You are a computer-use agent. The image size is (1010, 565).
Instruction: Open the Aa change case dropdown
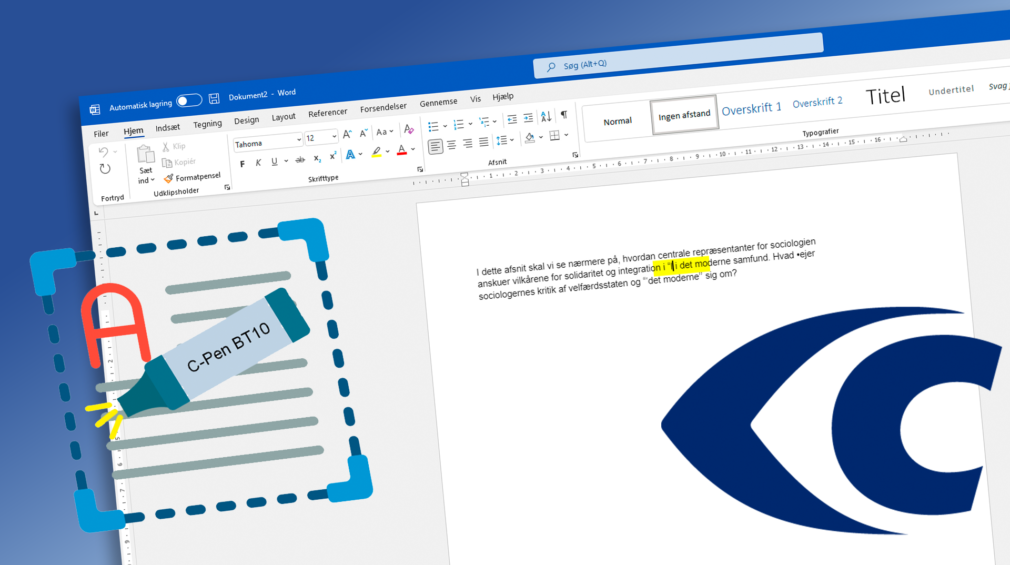(x=385, y=131)
